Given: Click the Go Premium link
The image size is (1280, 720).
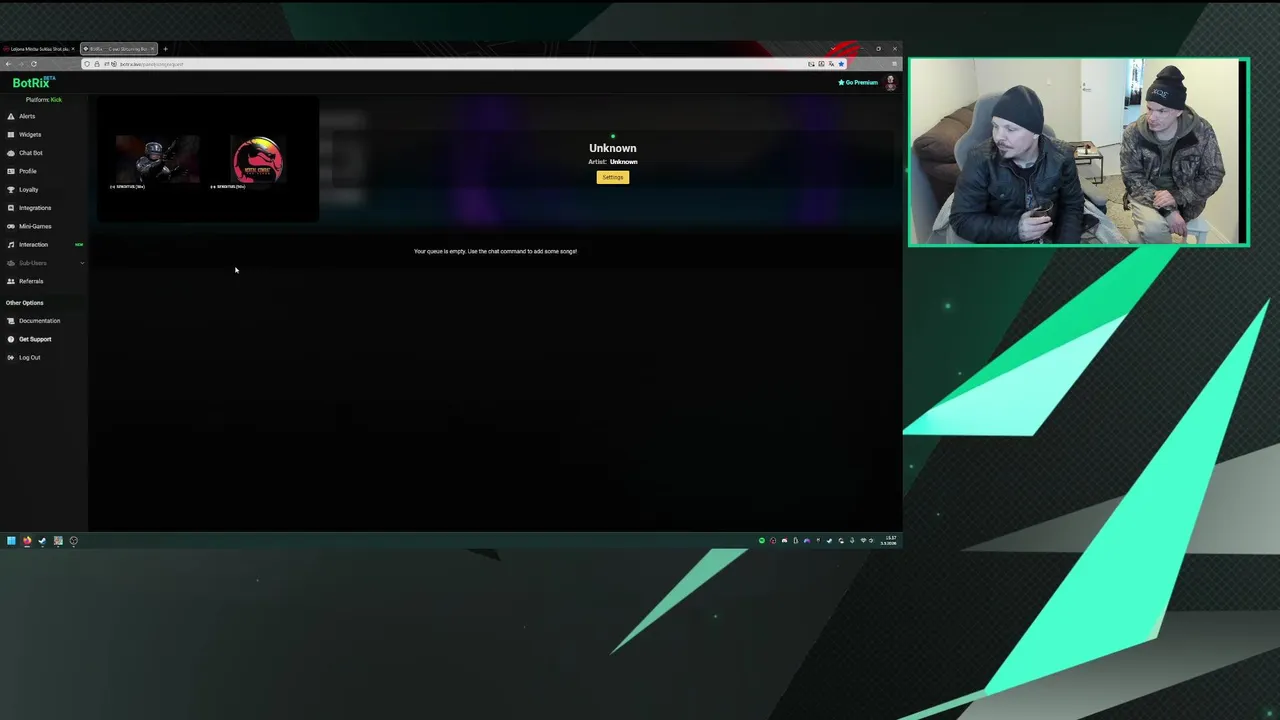Looking at the screenshot, I should coord(858,83).
